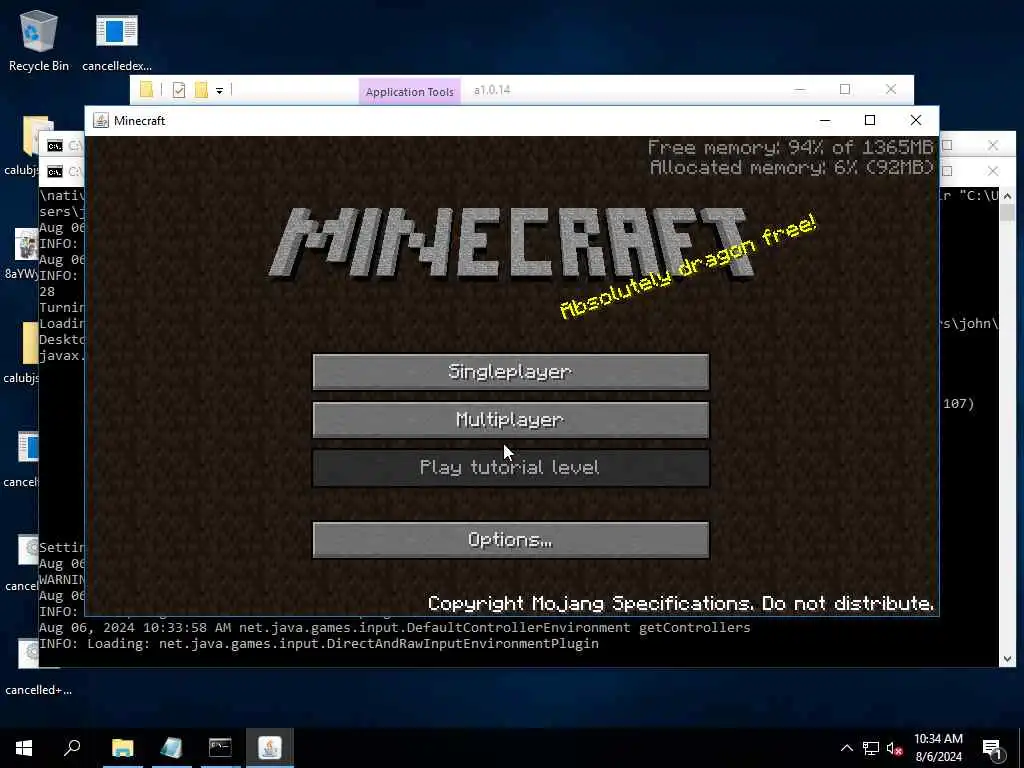Switch to the Java app on the taskbar
This screenshot has width=1024, height=768.
click(270, 748)
